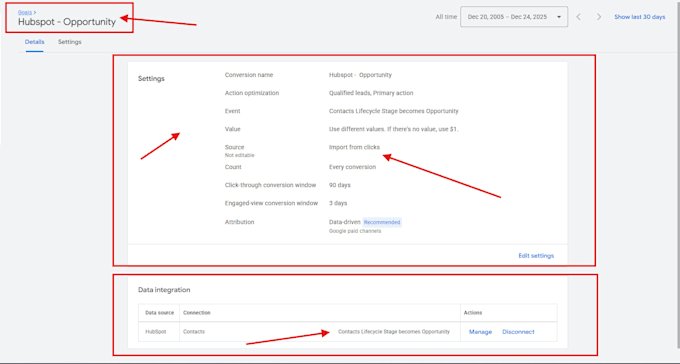This screenshot has height=364, width=680.
Task: Click the 'Not editable' source note
Action: click(239, 155)
